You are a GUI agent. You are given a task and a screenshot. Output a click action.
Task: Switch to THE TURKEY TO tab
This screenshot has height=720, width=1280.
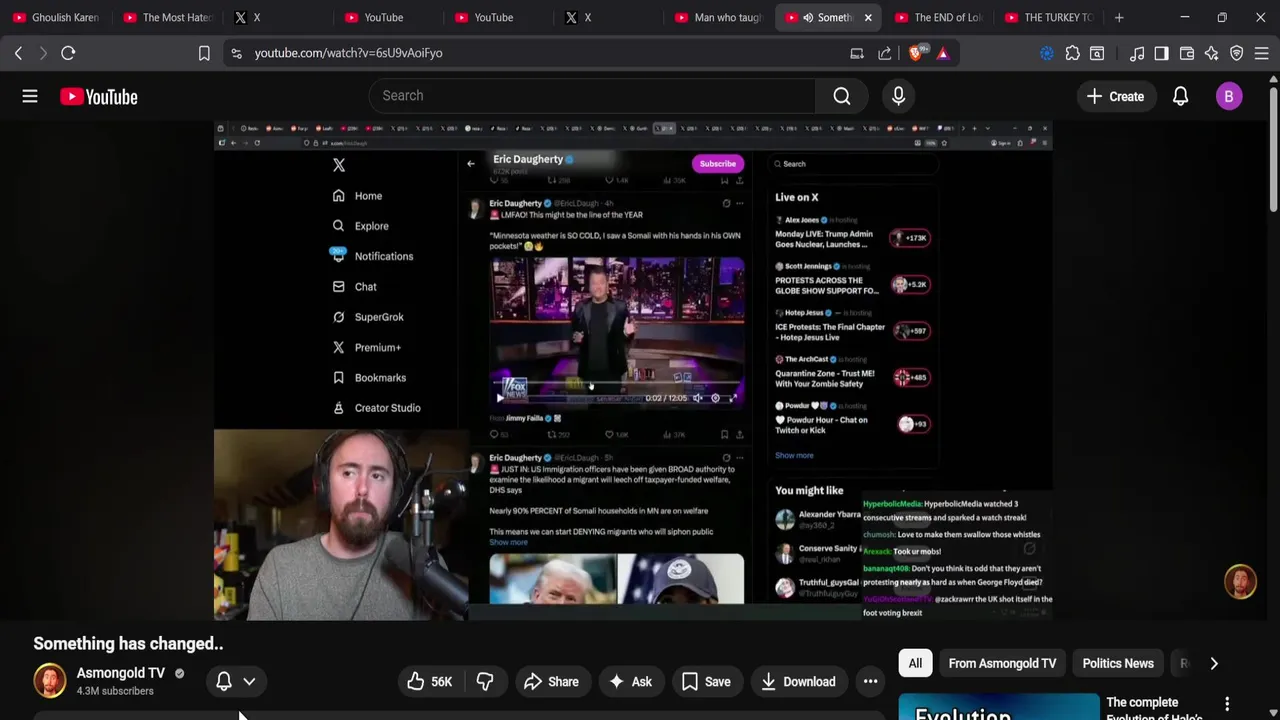(x=1049, y=17)
